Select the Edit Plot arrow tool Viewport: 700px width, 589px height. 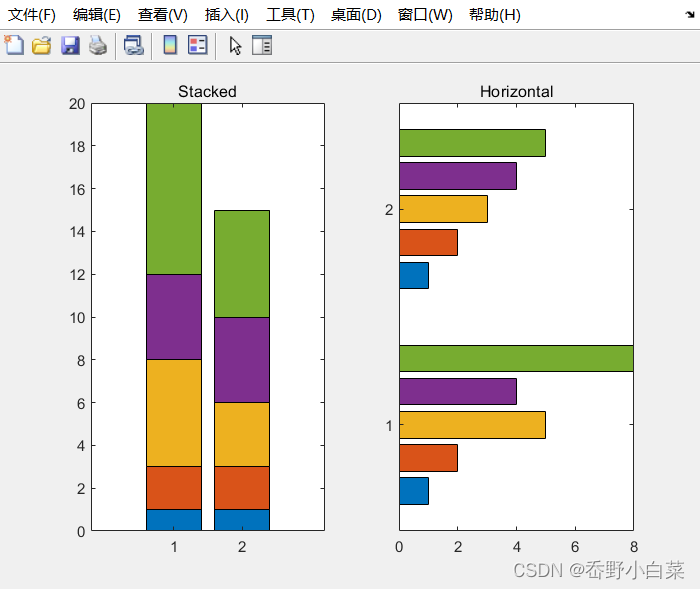[235, 46]
